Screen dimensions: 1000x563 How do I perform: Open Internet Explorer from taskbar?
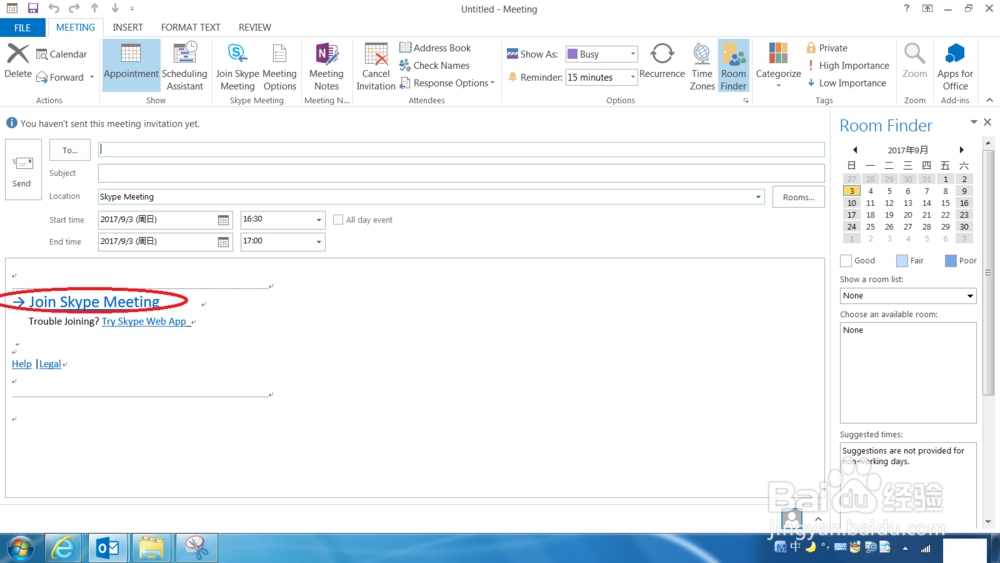[63, 548]
